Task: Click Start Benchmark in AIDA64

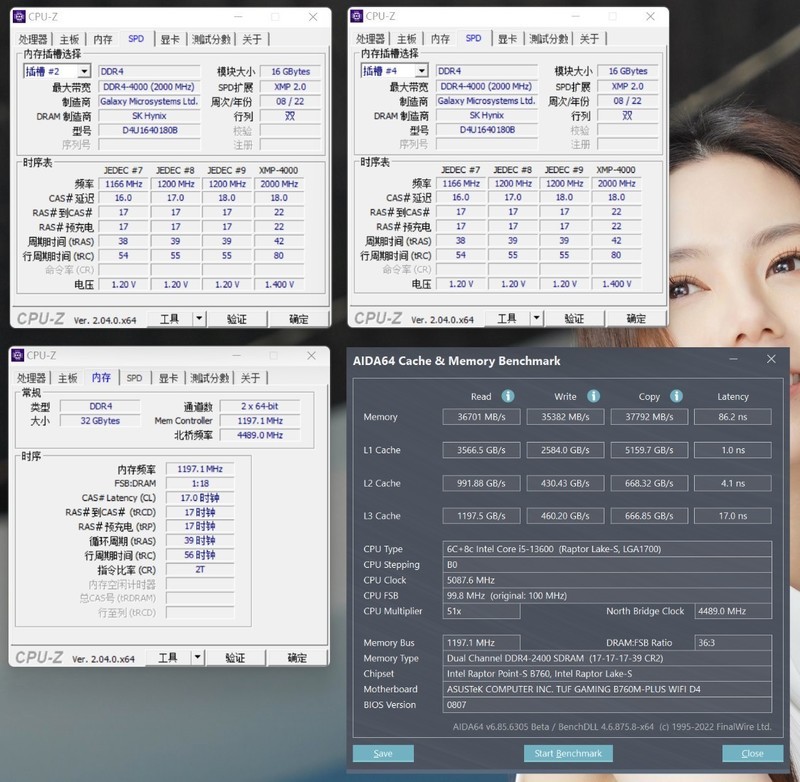Action: (568, 753)
